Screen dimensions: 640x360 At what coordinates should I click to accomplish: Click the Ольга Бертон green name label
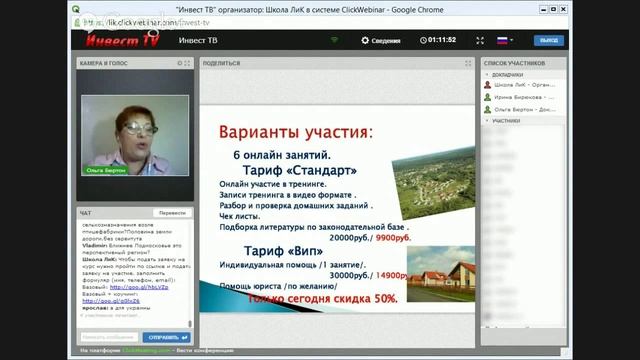(x=106, y=170)
